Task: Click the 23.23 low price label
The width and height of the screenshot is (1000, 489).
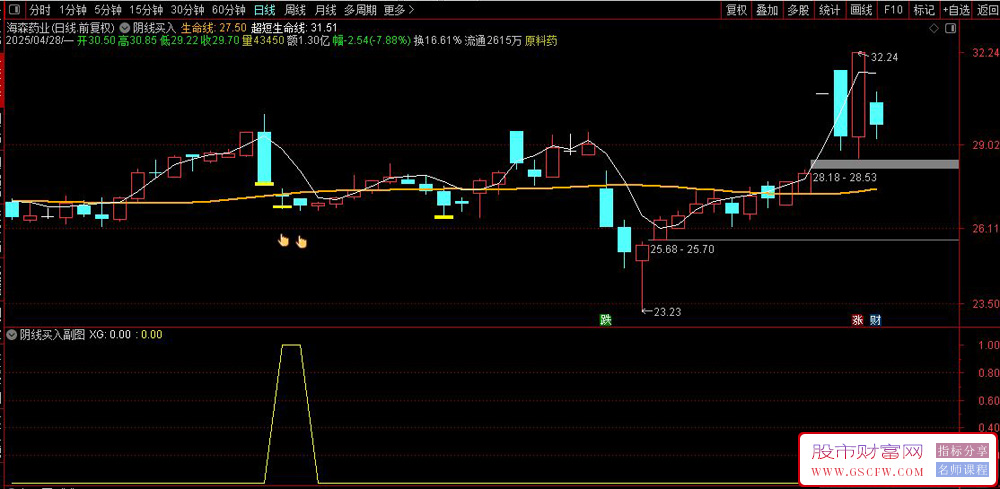Action: (x=667, y=312)
